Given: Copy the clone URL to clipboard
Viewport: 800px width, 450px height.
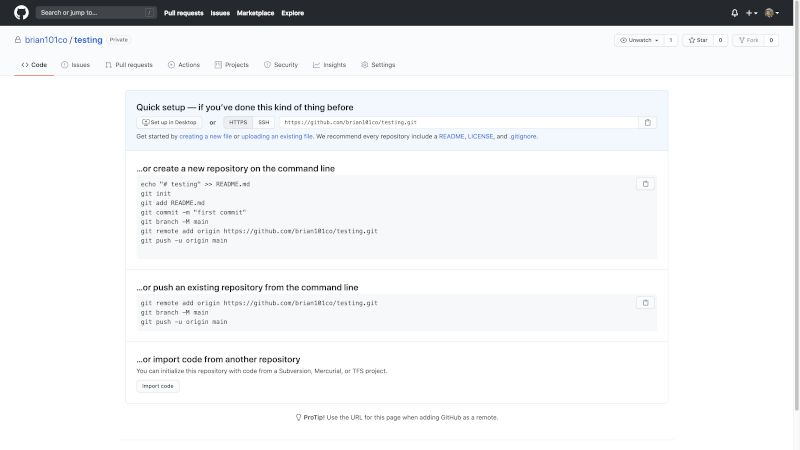Looking at the screenshot, I should pyautogui.click(x=647, y=122).
